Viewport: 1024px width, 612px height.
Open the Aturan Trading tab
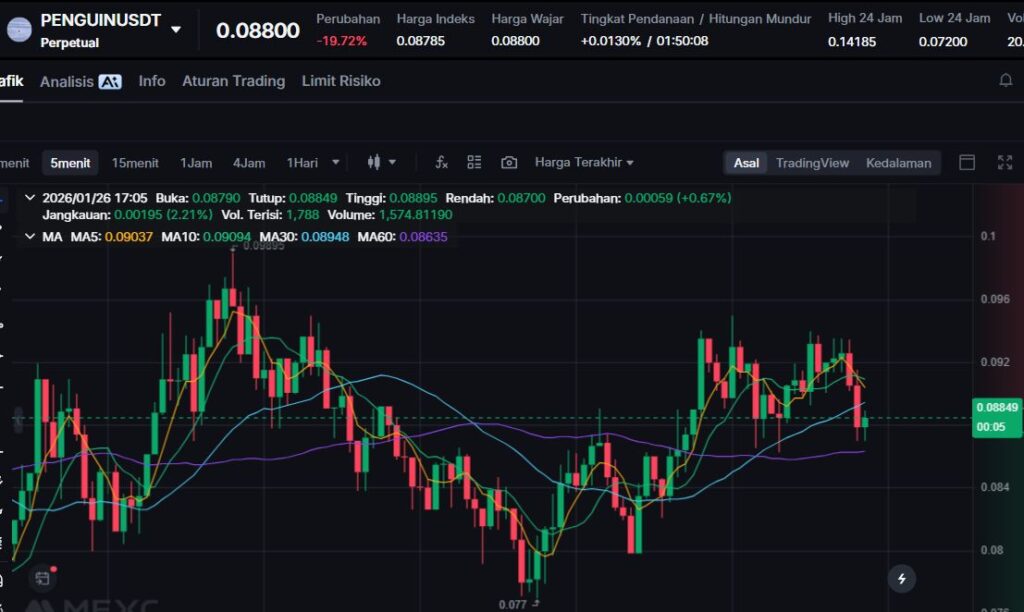pos(233,81)
